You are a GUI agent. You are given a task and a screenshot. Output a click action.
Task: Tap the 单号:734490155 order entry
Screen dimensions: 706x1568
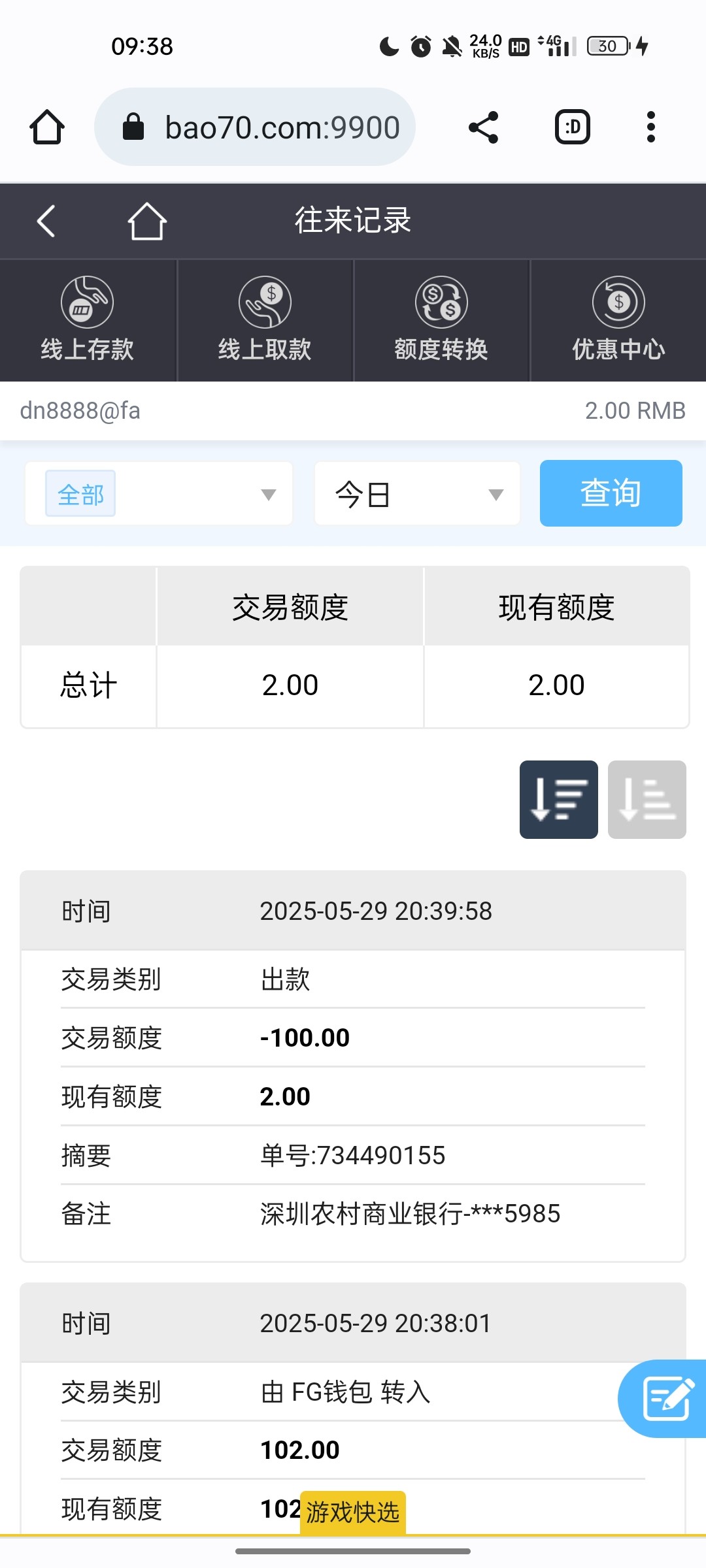point(353,1155)
